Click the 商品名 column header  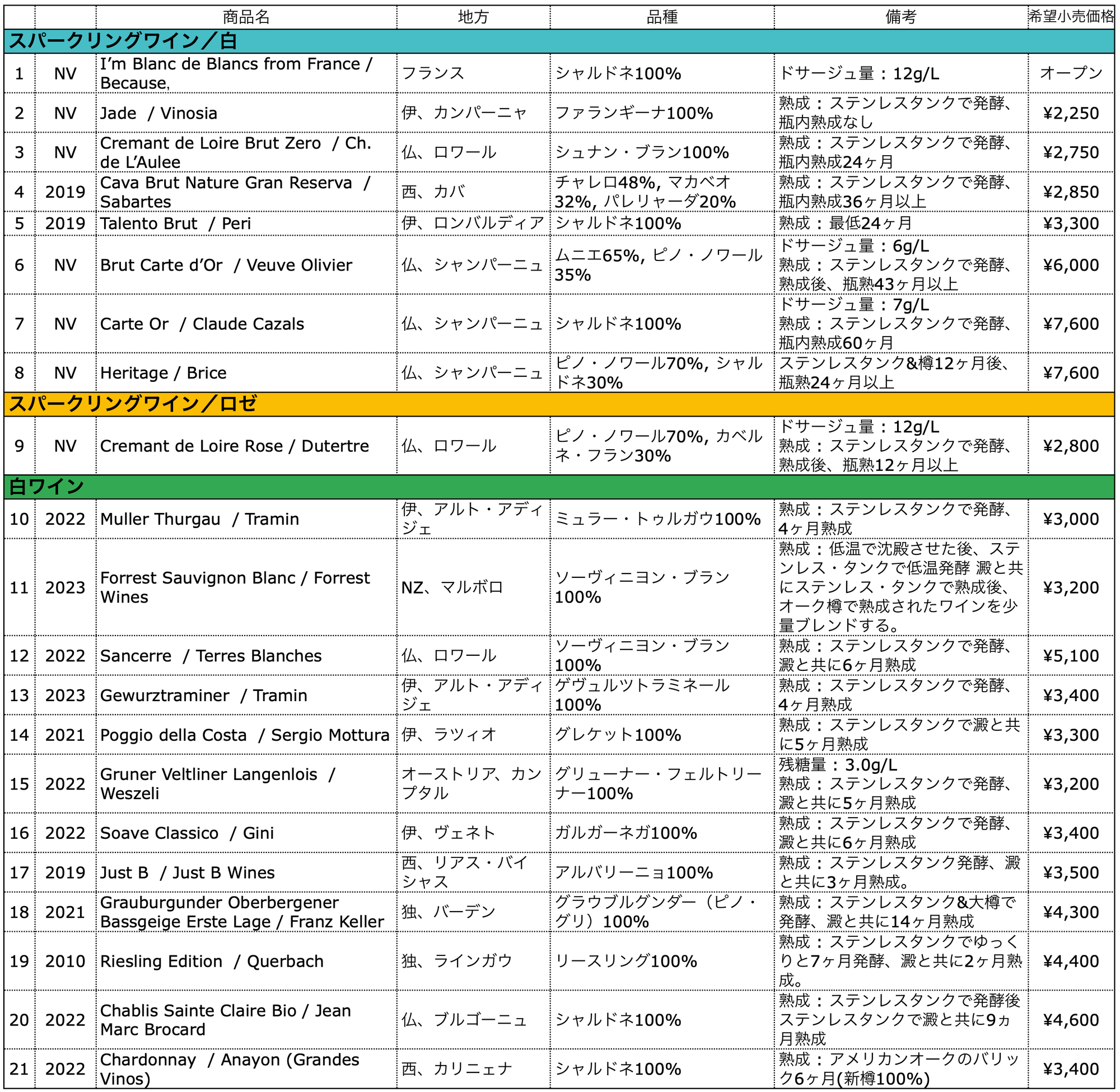[x=246, y=17]
